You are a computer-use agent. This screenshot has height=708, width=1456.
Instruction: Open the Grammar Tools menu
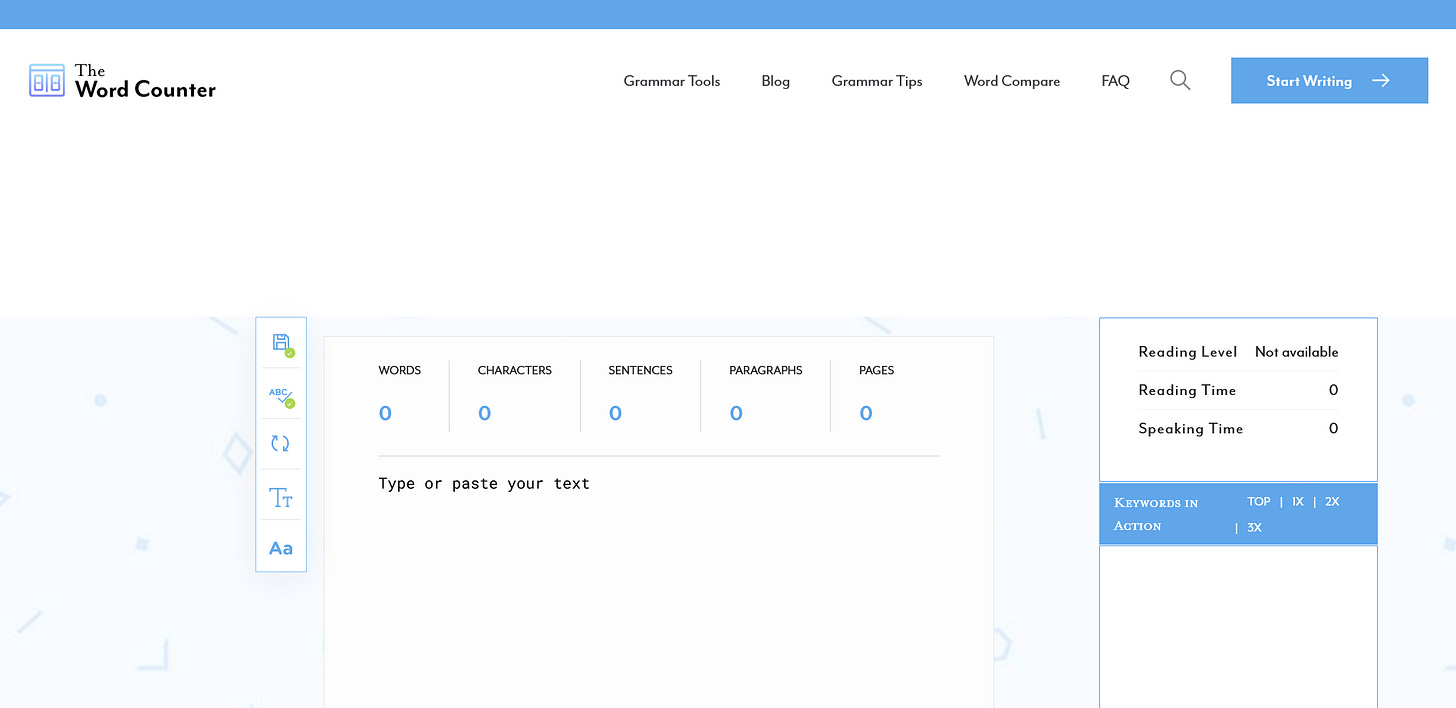(672, 81)
